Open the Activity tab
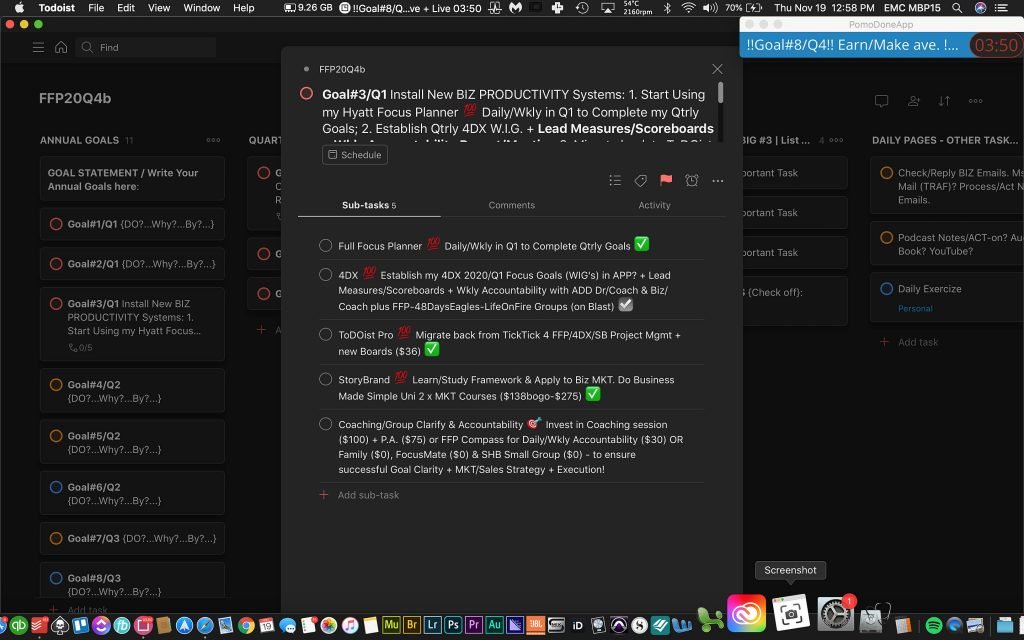 click(x=655, y=205)
